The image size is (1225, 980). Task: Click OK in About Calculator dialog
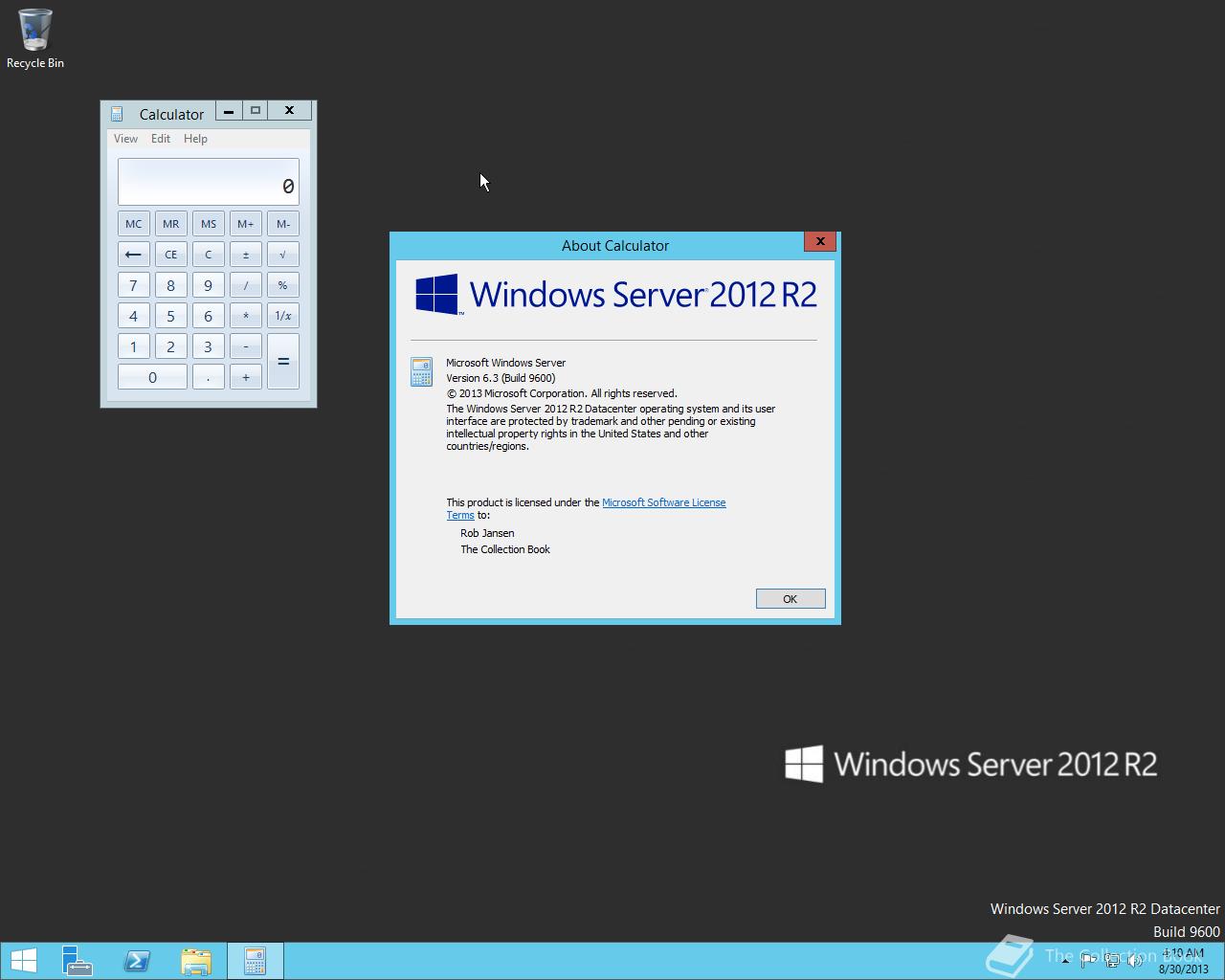coord(791,599)
